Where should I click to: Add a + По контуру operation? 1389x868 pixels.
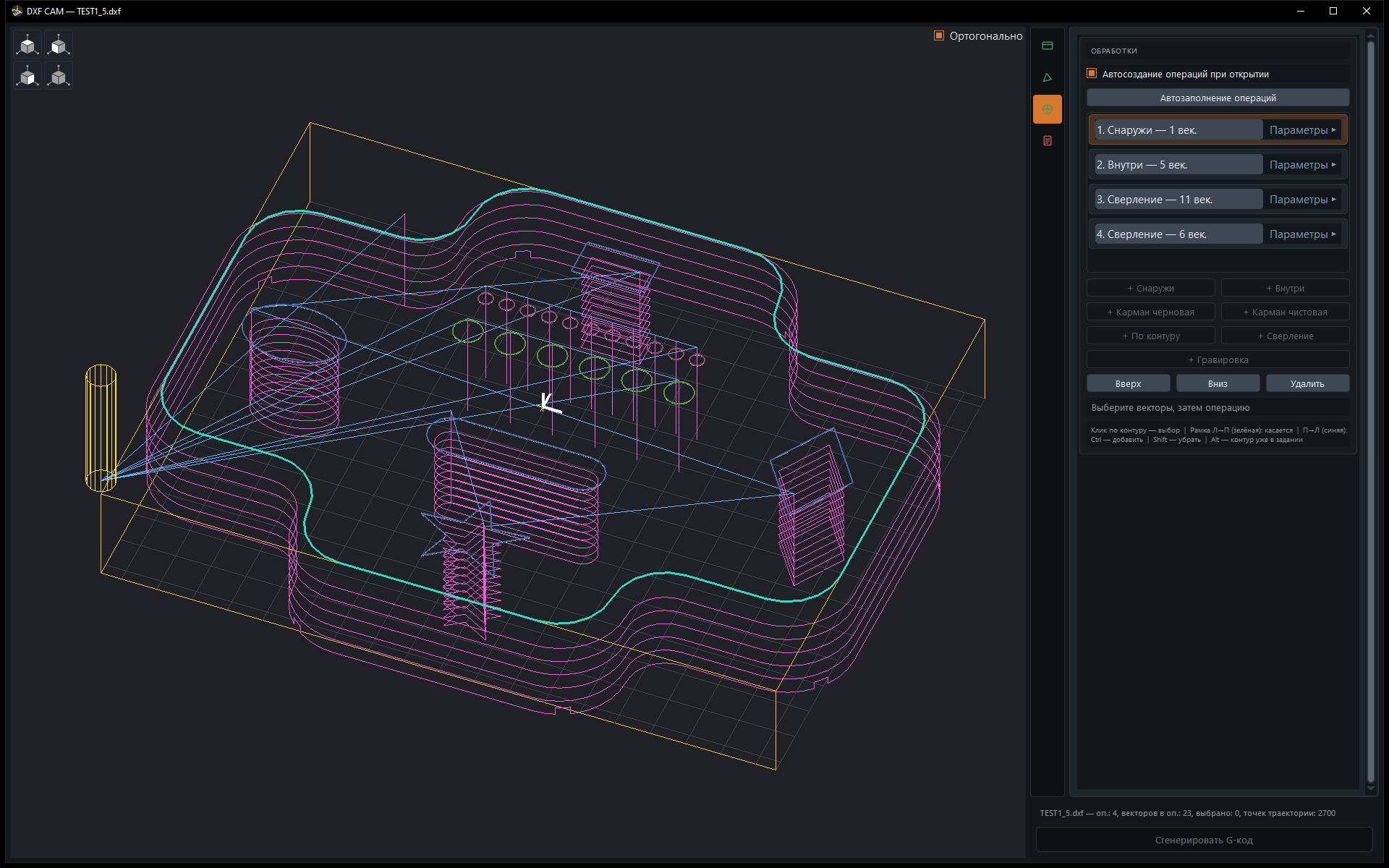1150,336
